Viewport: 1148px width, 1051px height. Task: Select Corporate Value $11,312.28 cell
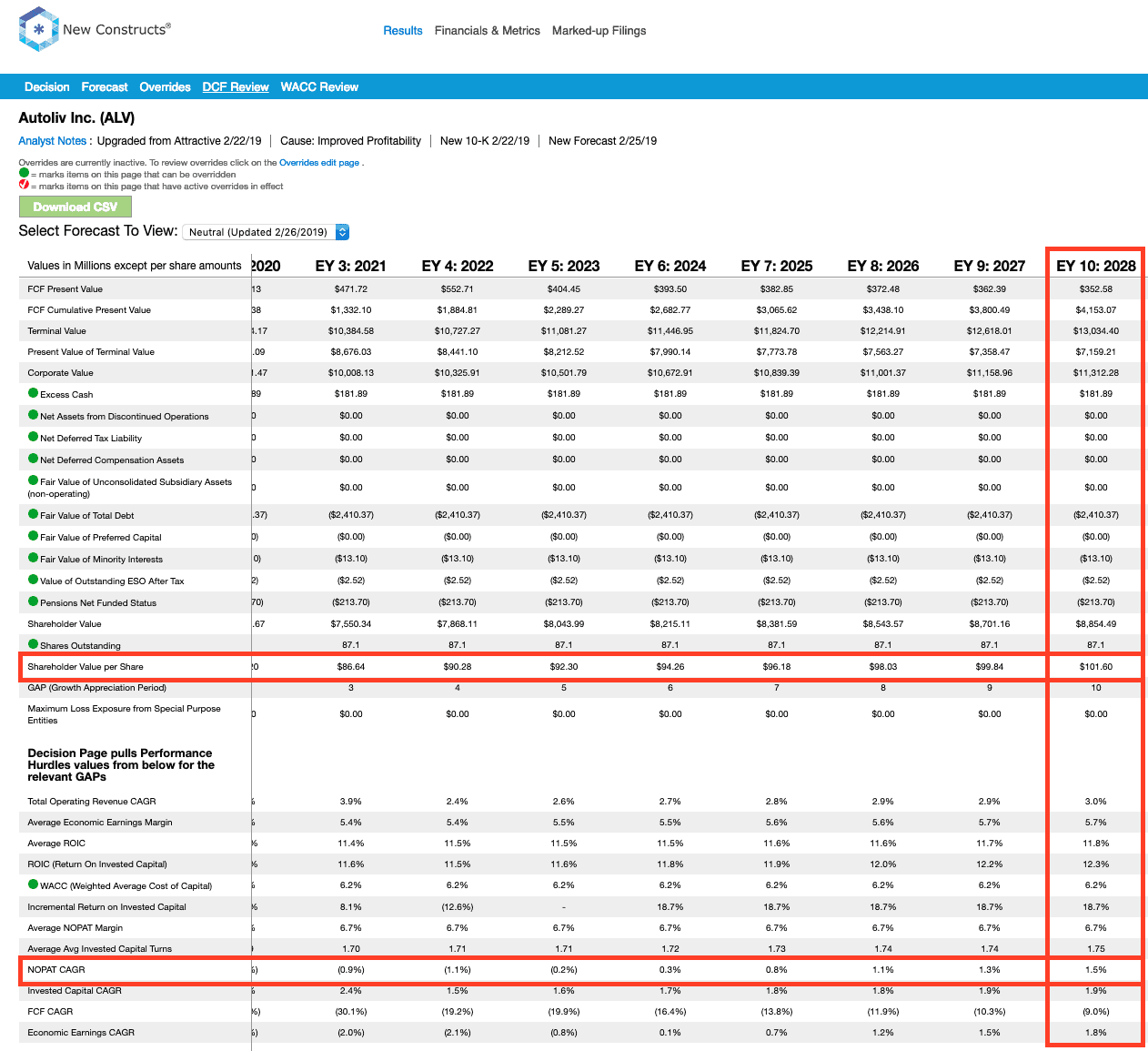(1096, 373)
